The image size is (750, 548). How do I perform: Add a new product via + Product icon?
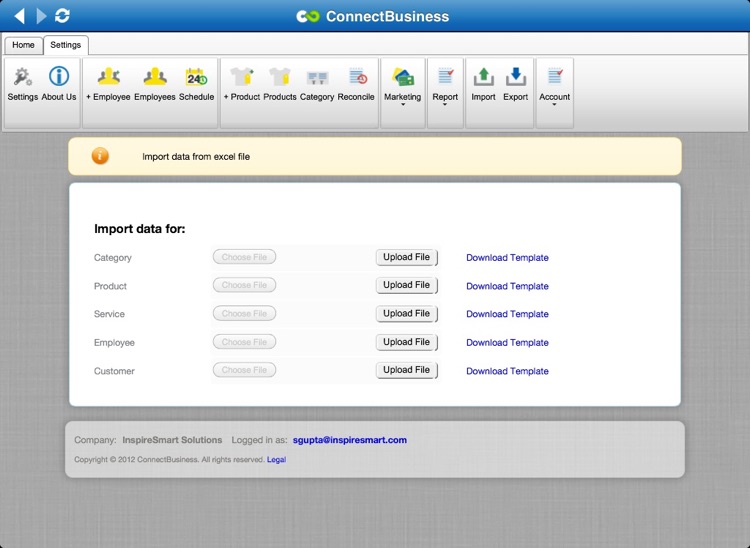(x=242, y=77)
